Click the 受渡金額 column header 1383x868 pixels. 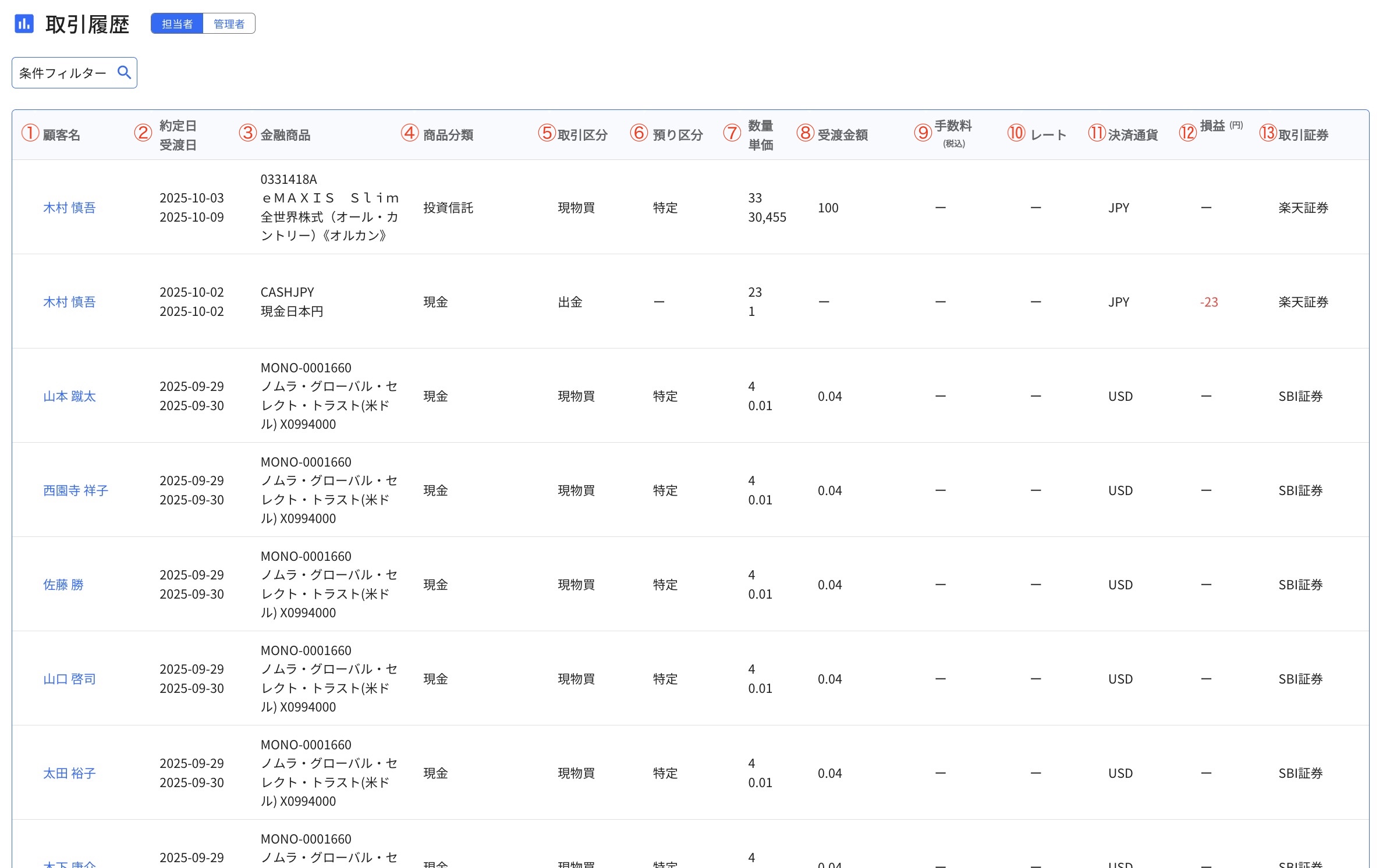[842, 133]
